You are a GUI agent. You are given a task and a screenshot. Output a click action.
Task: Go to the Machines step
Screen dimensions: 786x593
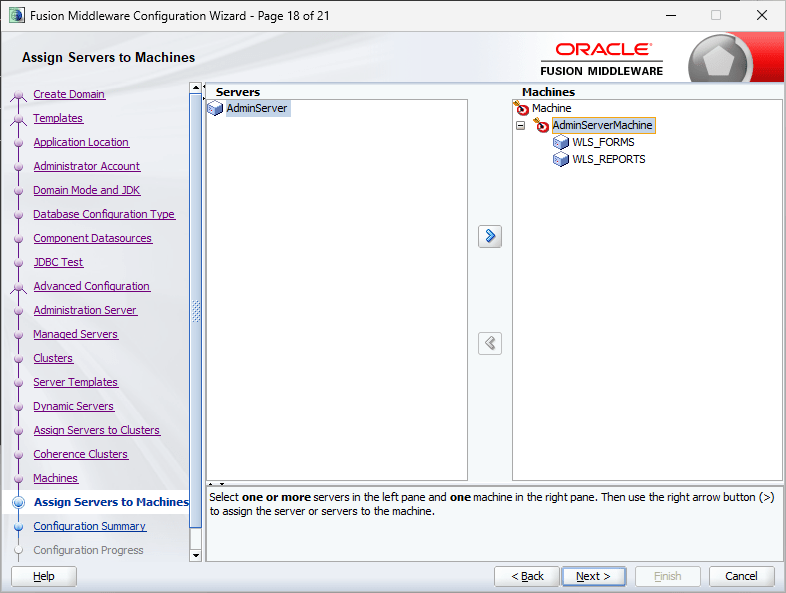click(56, 479)
